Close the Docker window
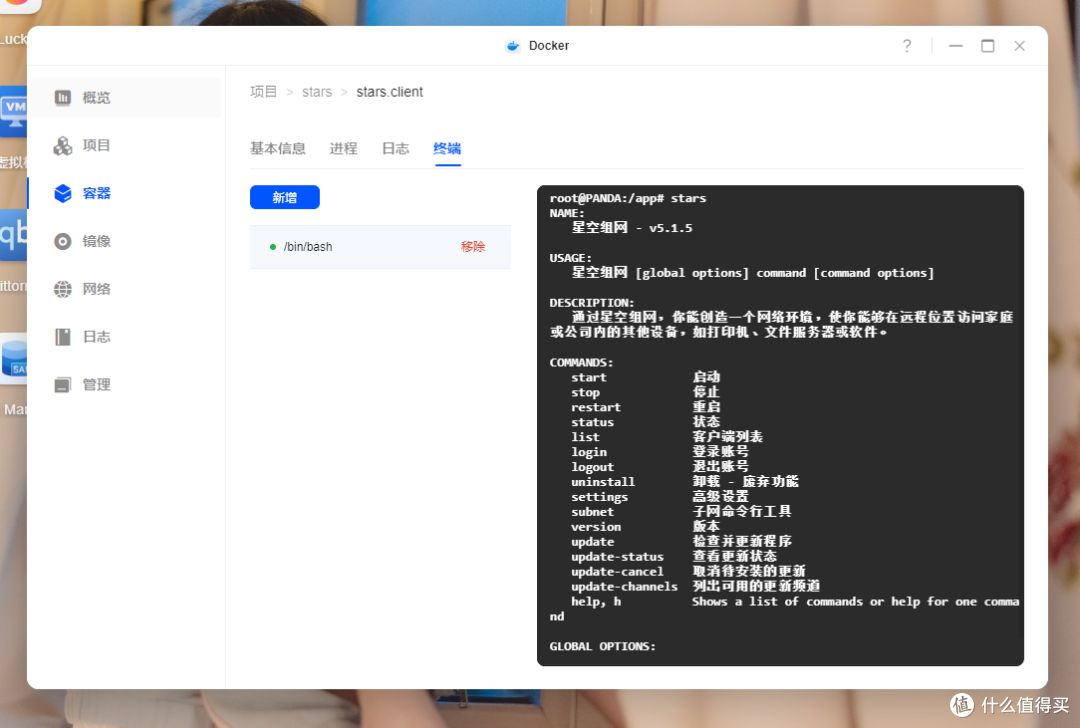 1019,46
